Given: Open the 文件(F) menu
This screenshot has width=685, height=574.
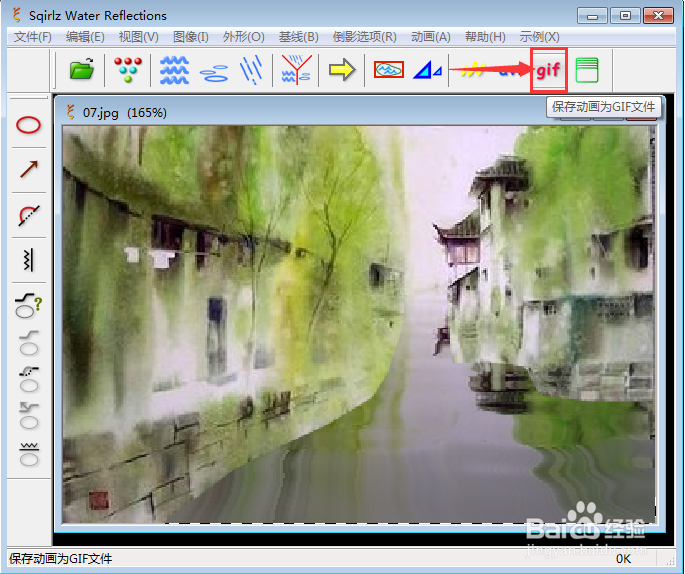Looking at the screenshot, I should coord(33,37).
